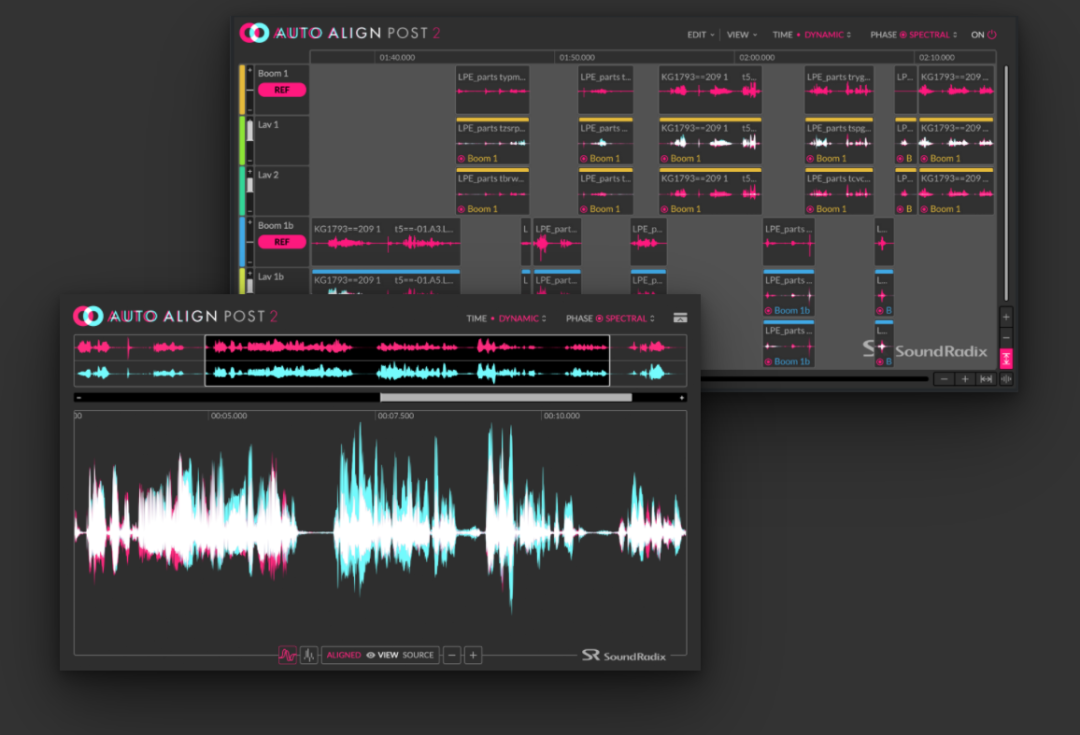Click the horizontal fit-to-width icon
This screenshot has width=1080, height=735.
click(986, 379)
